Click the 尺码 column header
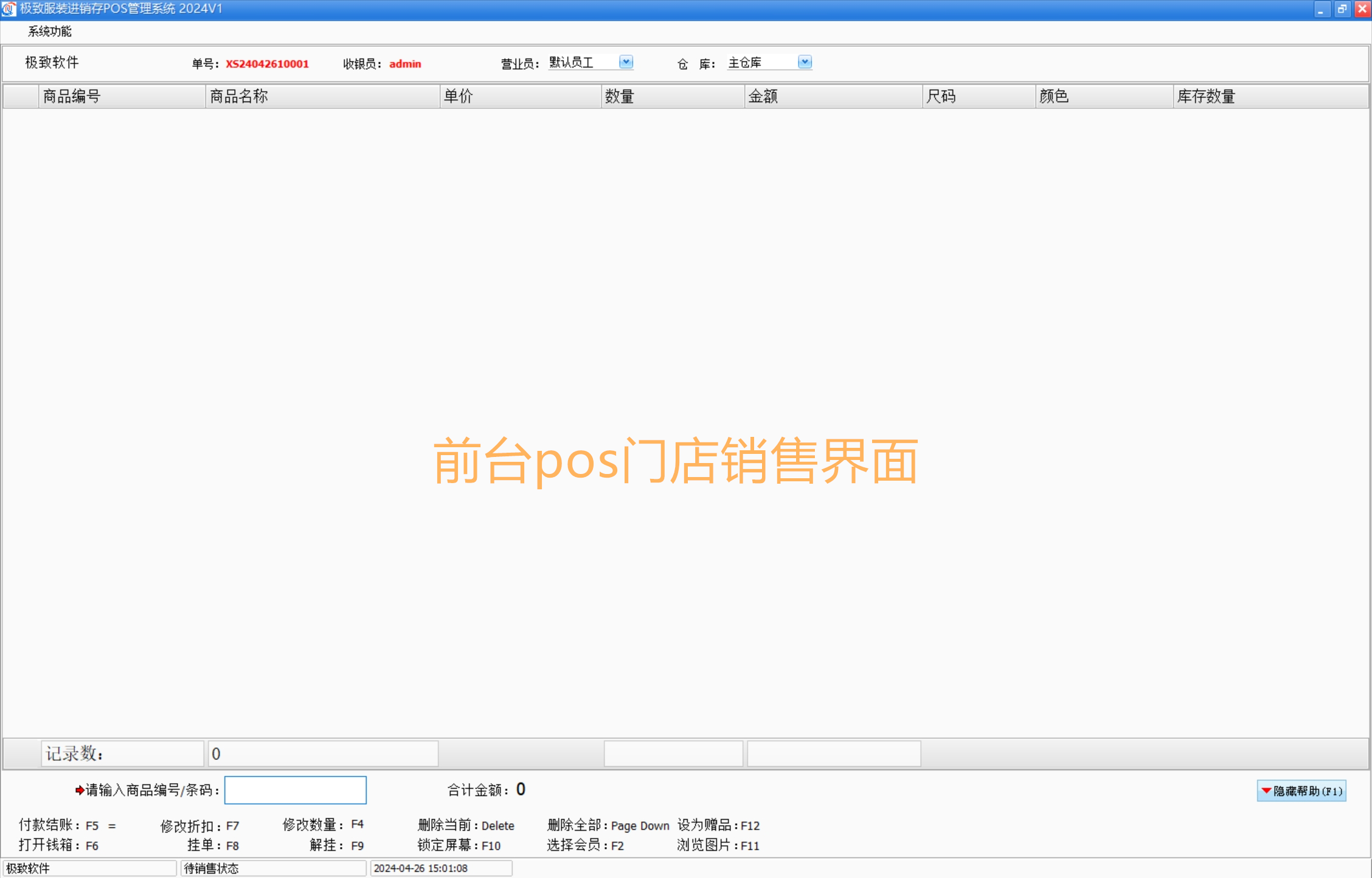1372x878 pixels. [979, 96]
